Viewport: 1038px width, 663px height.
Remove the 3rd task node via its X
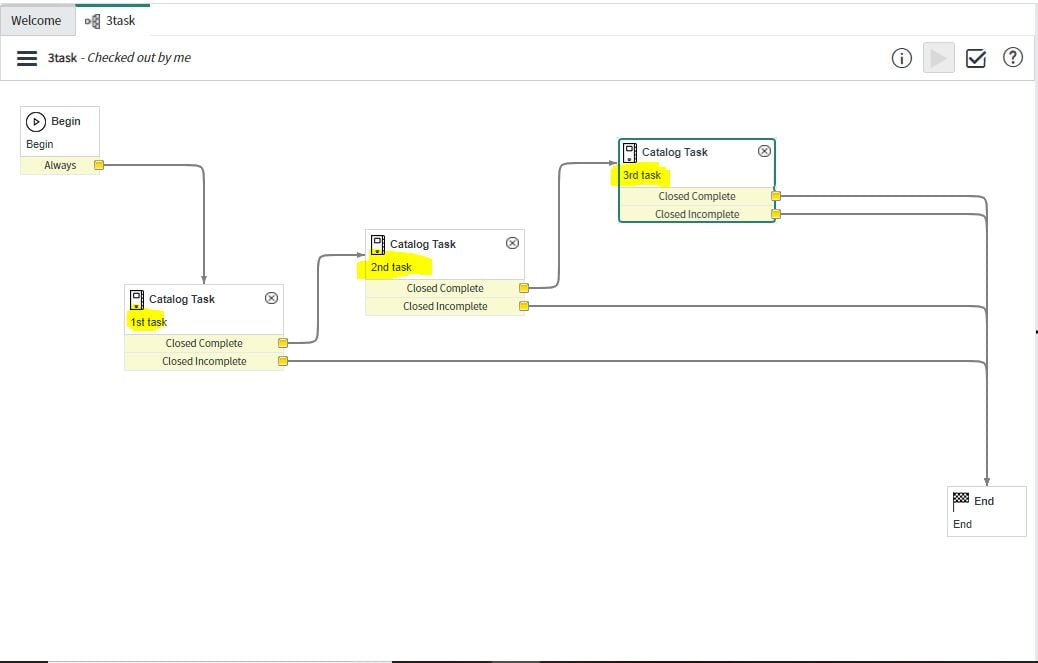tap(764, 150)
